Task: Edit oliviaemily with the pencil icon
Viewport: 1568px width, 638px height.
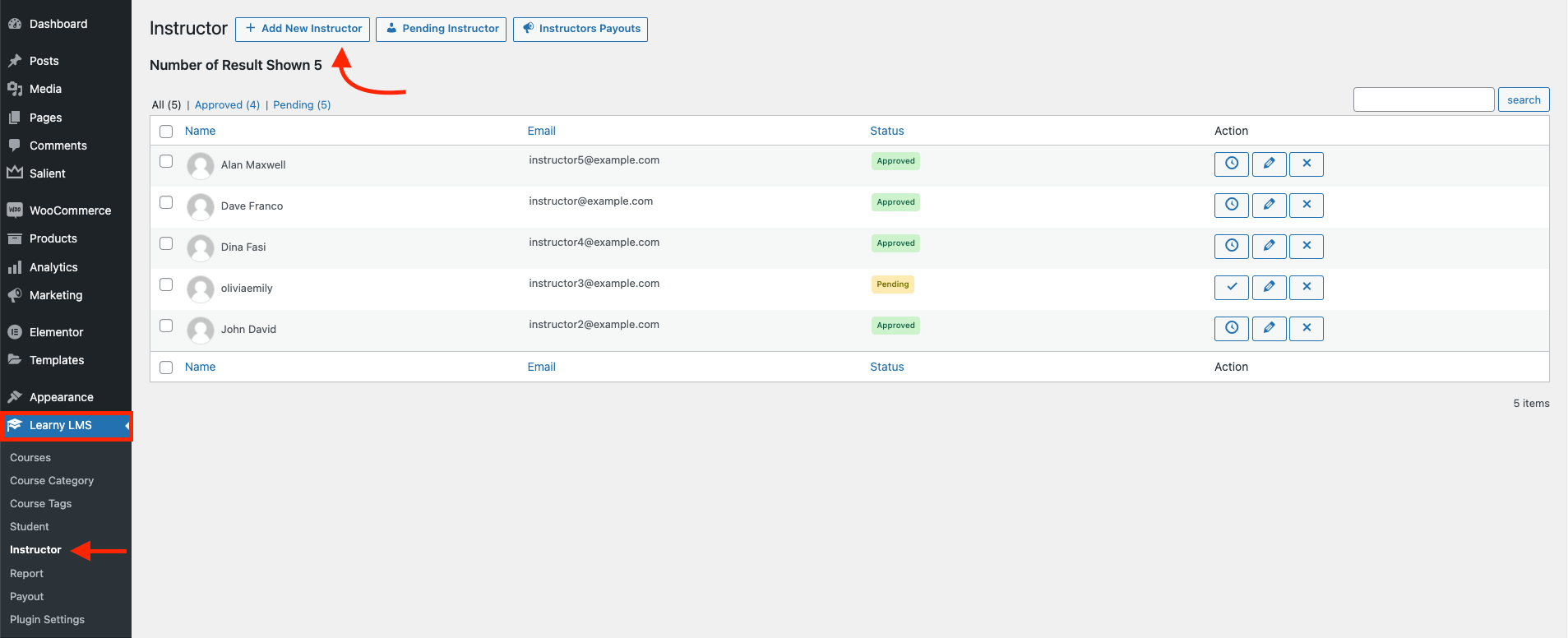Action: click(x=1269, y=287)
